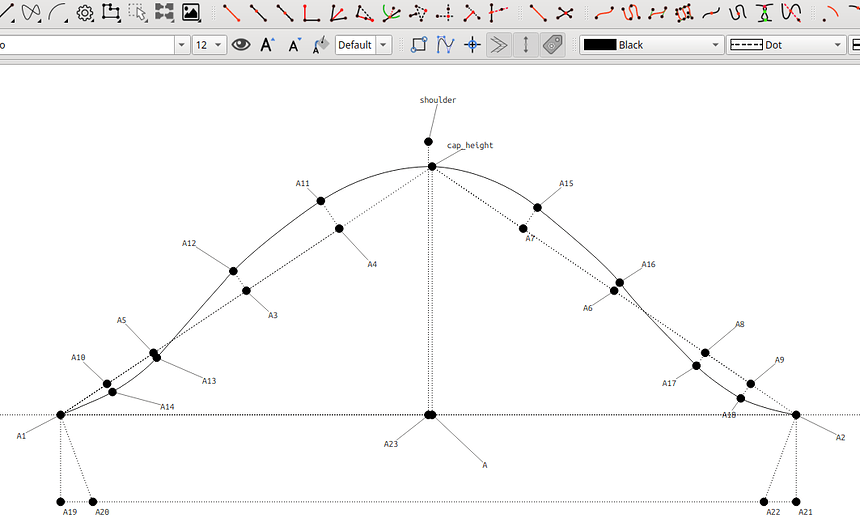Click the 'A11' label on canvas
Viewport: 860px width, 530px height.
(x=303, y=183)
